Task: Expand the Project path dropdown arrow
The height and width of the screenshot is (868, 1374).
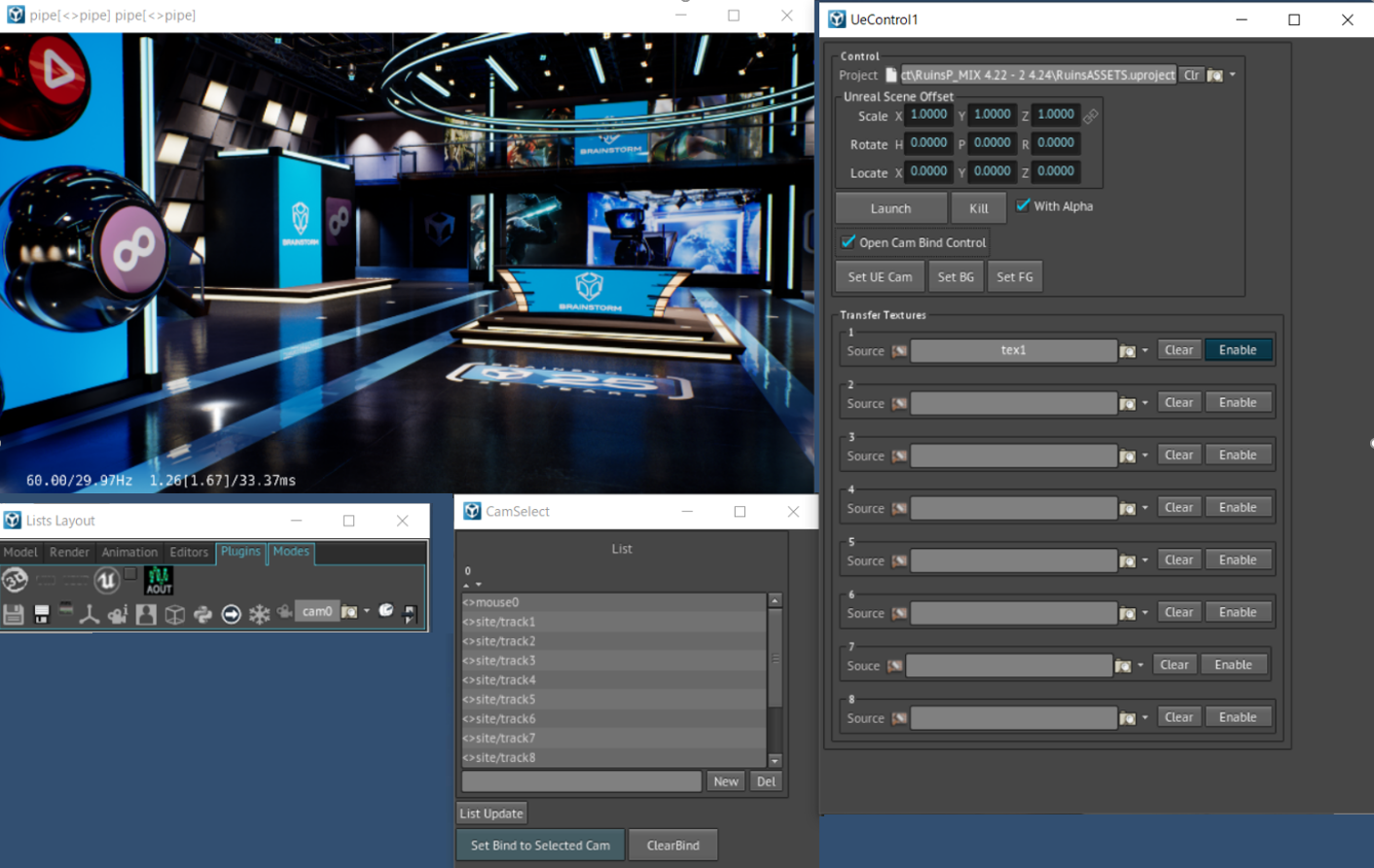Action: [1233, 75]
